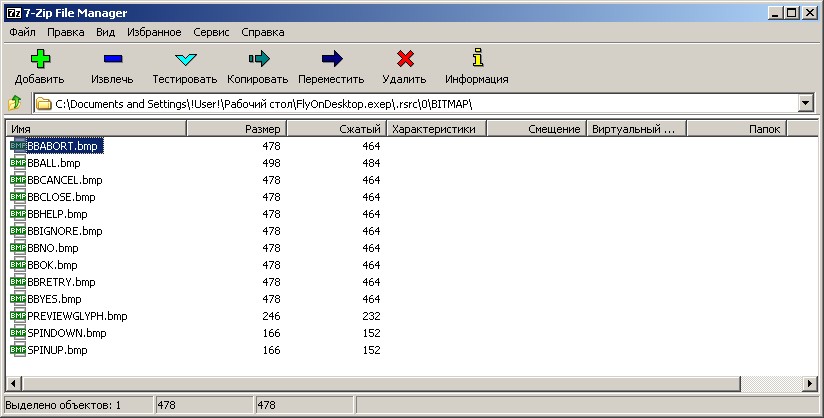Click the BMP icon of BBCLOSE.bmp
Image resolution: width=824 pixels, height=418 pixels.
(18, 197)
